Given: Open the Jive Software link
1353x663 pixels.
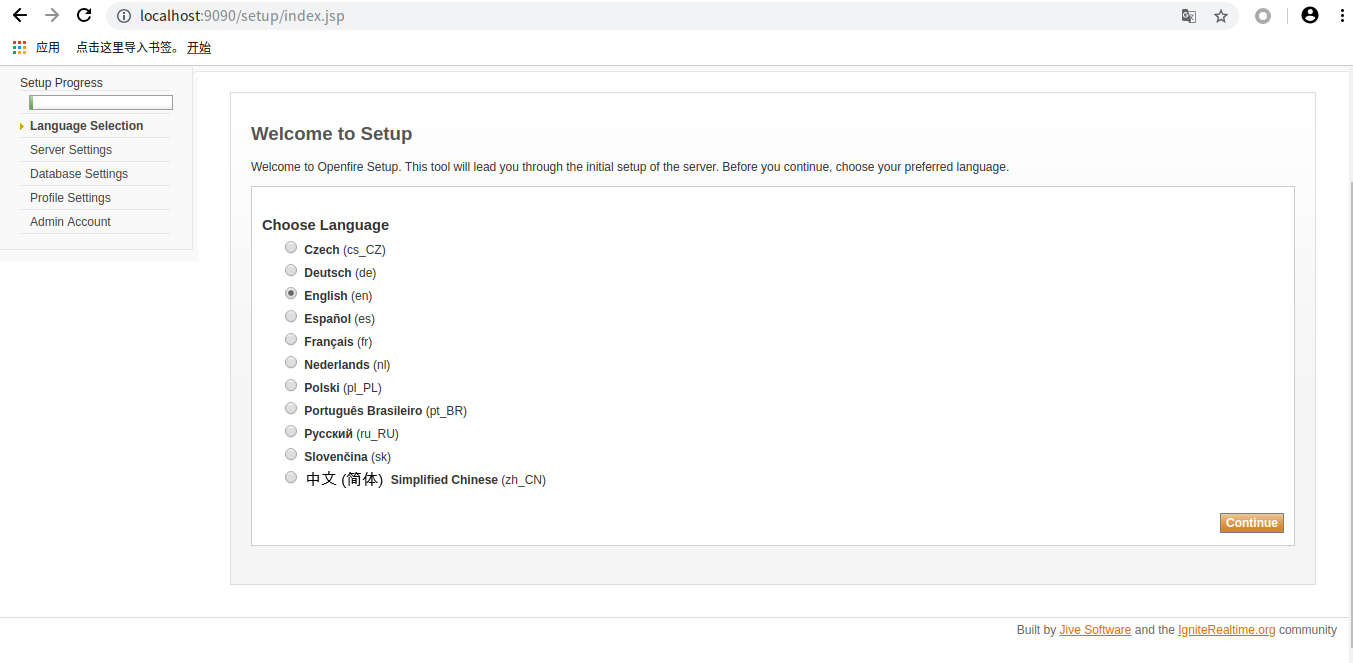Looking at the screenshot, I should point(1095,630).
